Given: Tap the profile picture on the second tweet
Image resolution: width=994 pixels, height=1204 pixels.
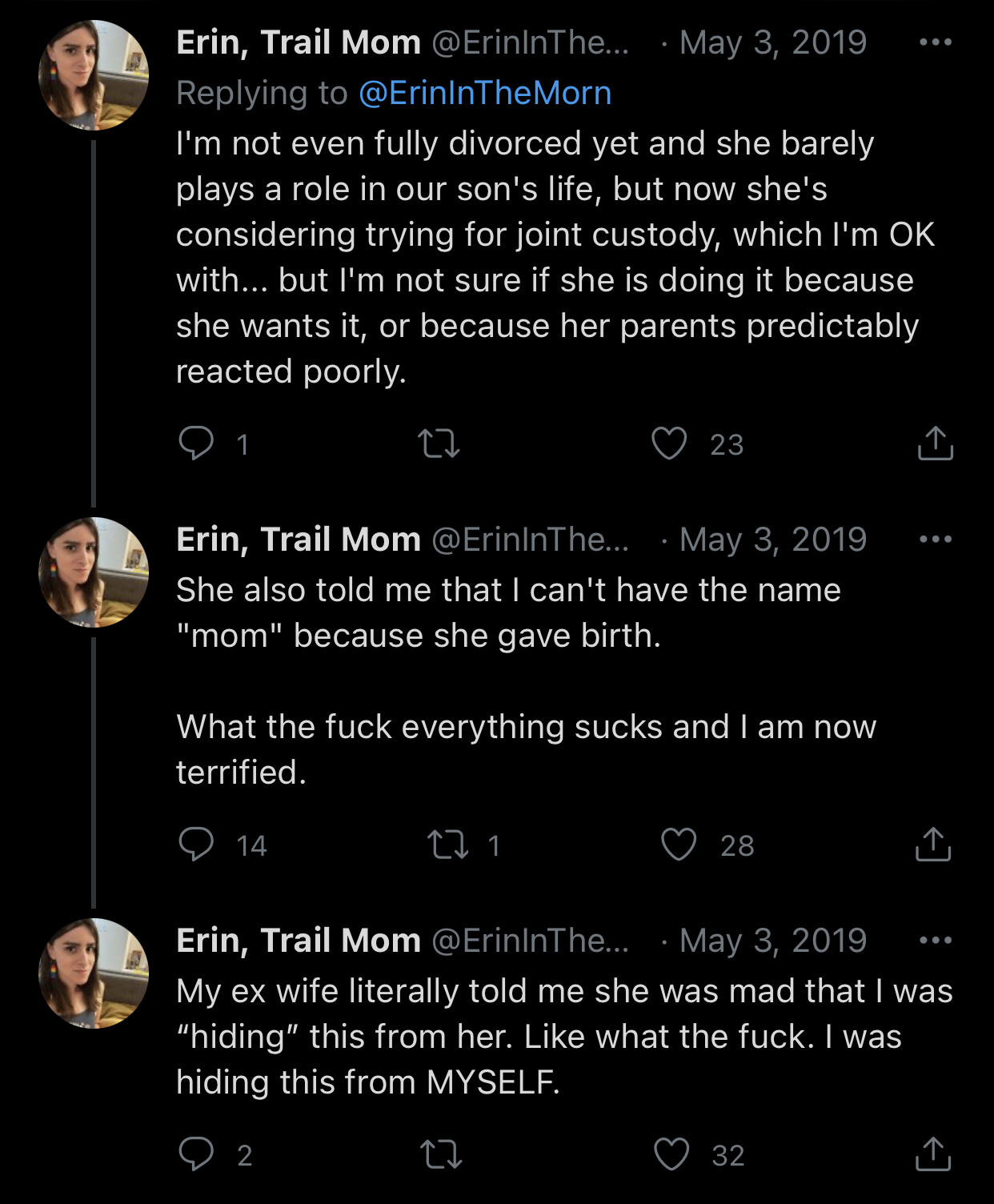Looking at the screenshot, I should 94,572.
